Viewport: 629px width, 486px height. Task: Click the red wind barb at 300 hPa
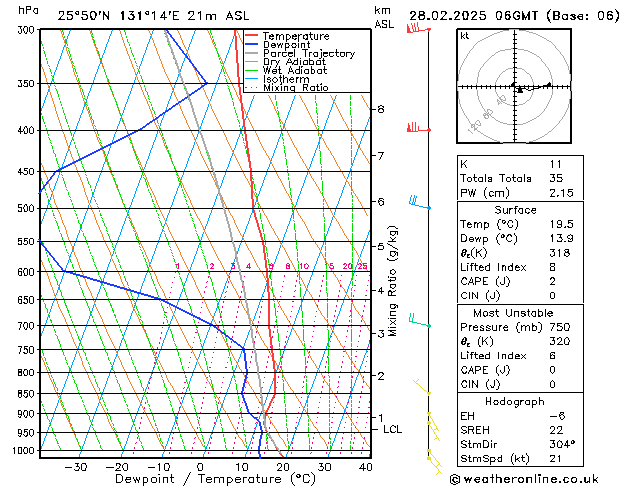(419, 28)
